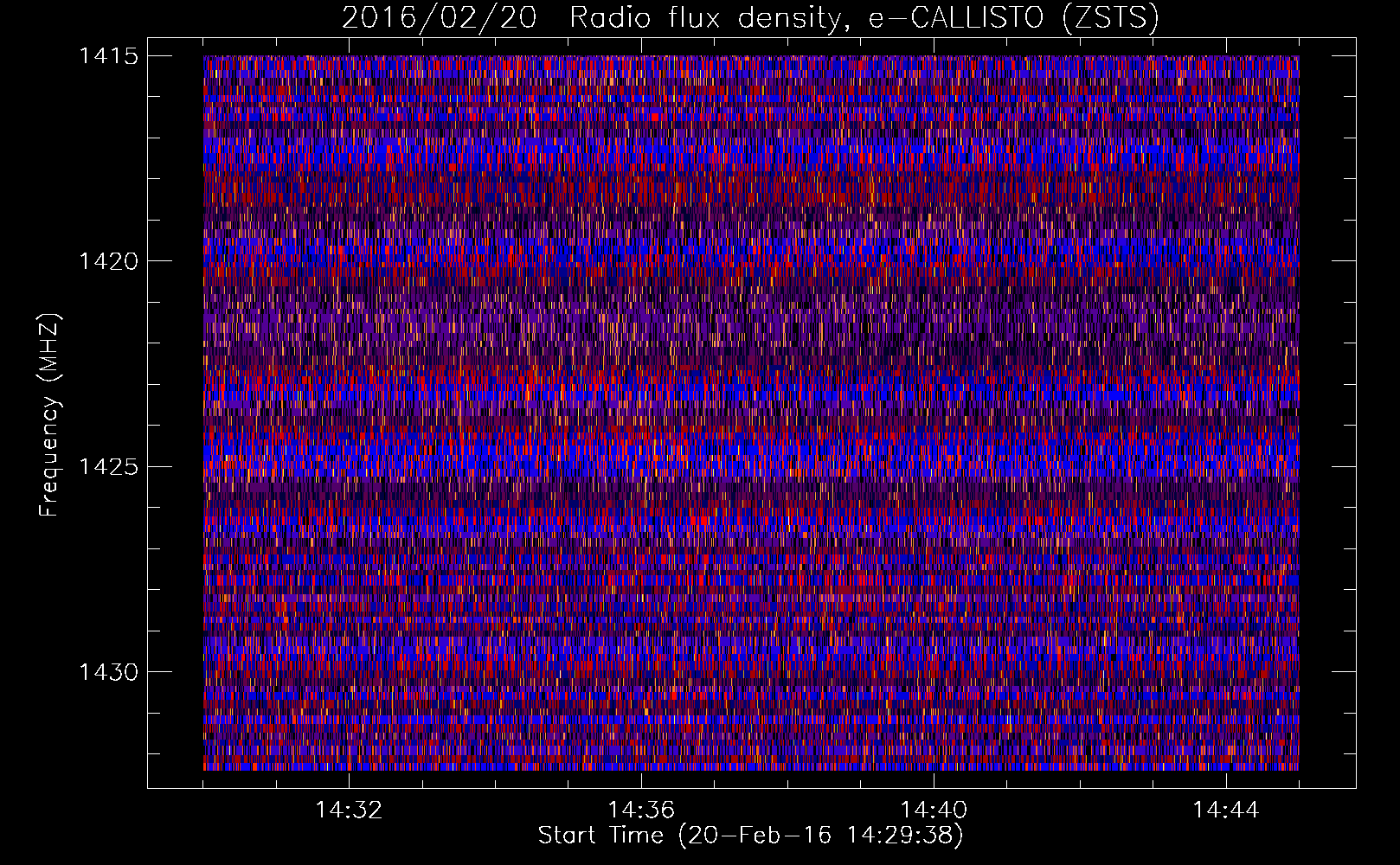Click the plot title '2016/02/20 Radio flux density, e-CALLISTO (ZSTS)'

point(750,18)
